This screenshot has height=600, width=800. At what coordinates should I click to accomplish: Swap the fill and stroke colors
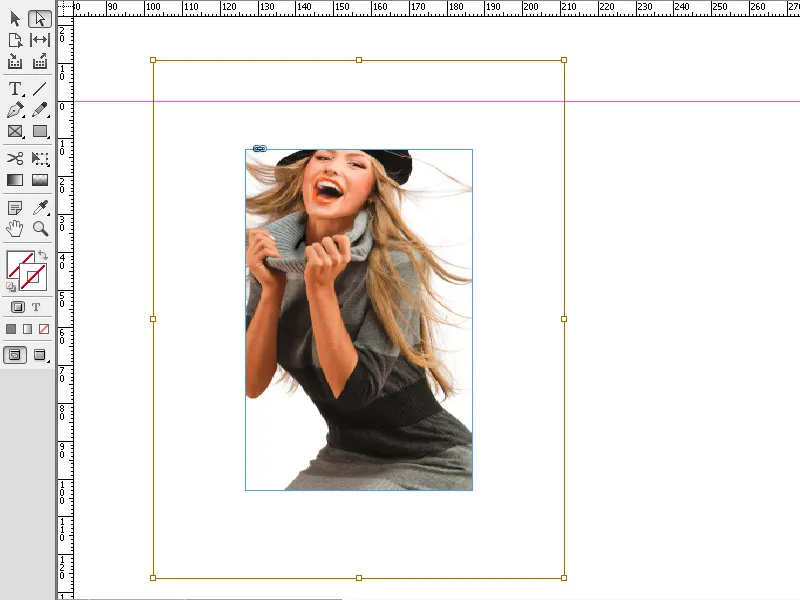point(43,255)
